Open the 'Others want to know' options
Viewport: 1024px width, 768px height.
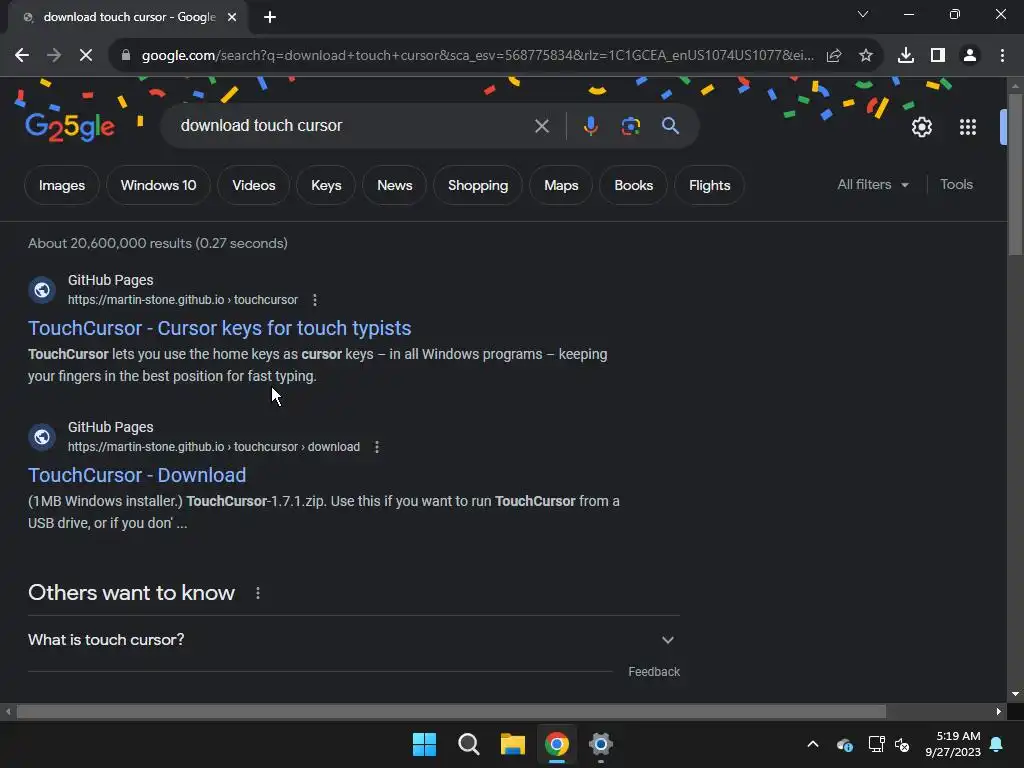tap(258, 593)
